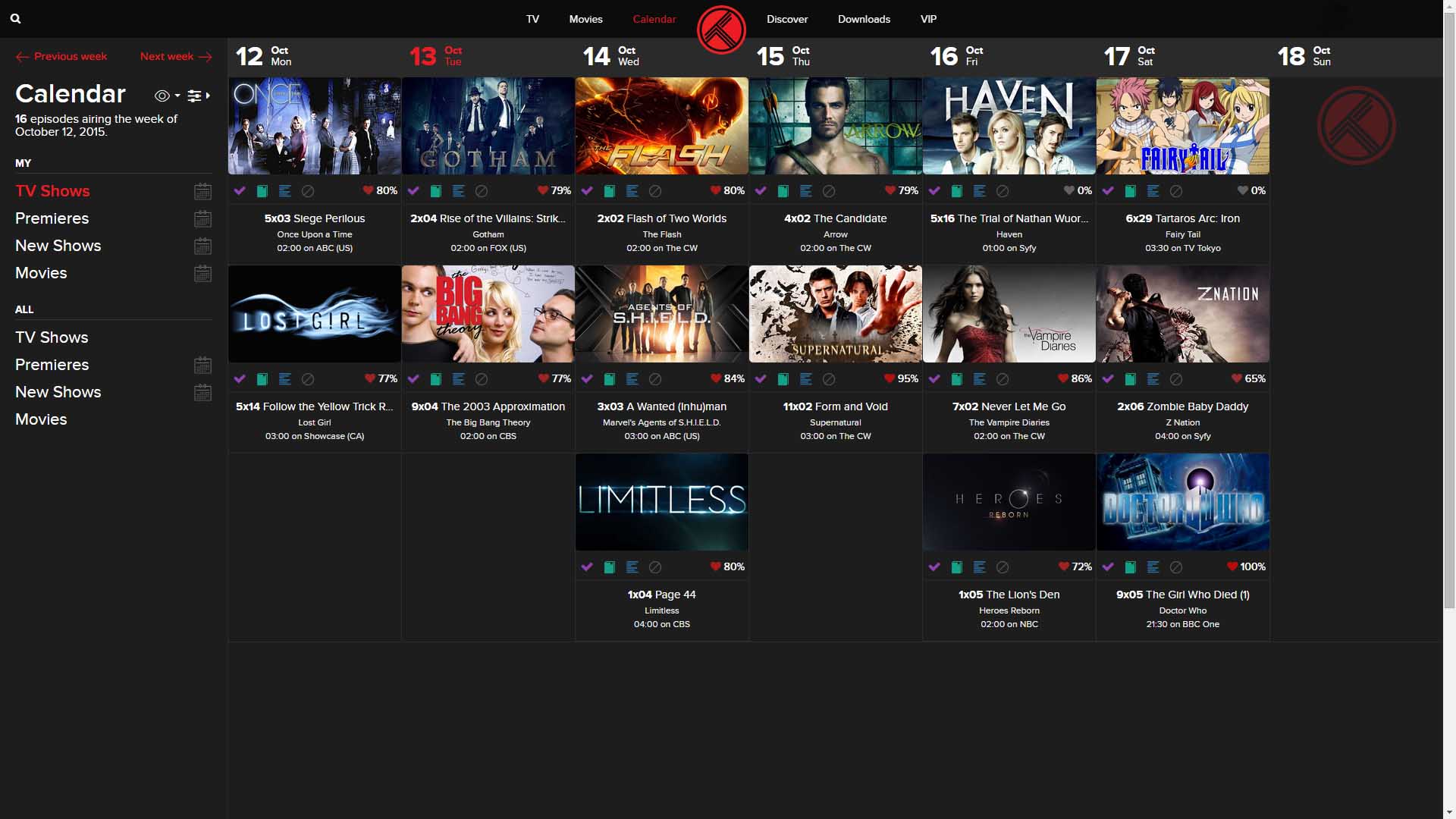Go to Previous week

61,56
